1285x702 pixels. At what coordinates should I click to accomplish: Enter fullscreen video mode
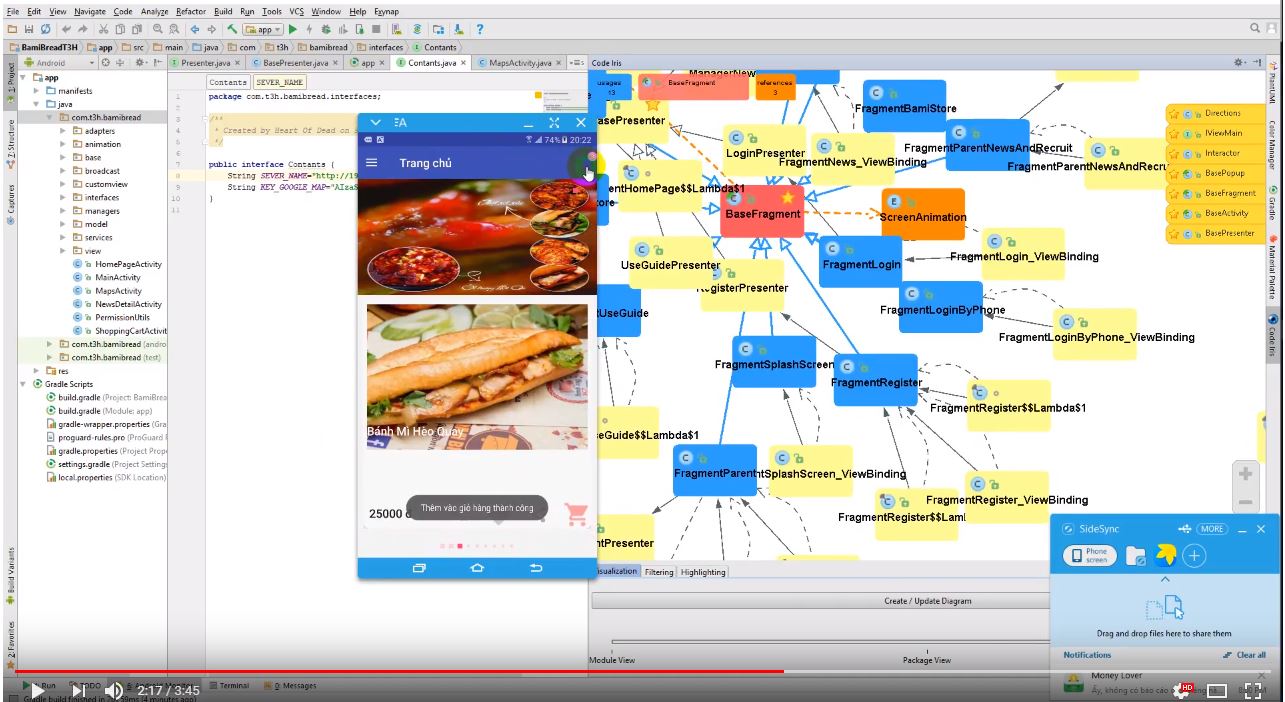pos(1253,690)
